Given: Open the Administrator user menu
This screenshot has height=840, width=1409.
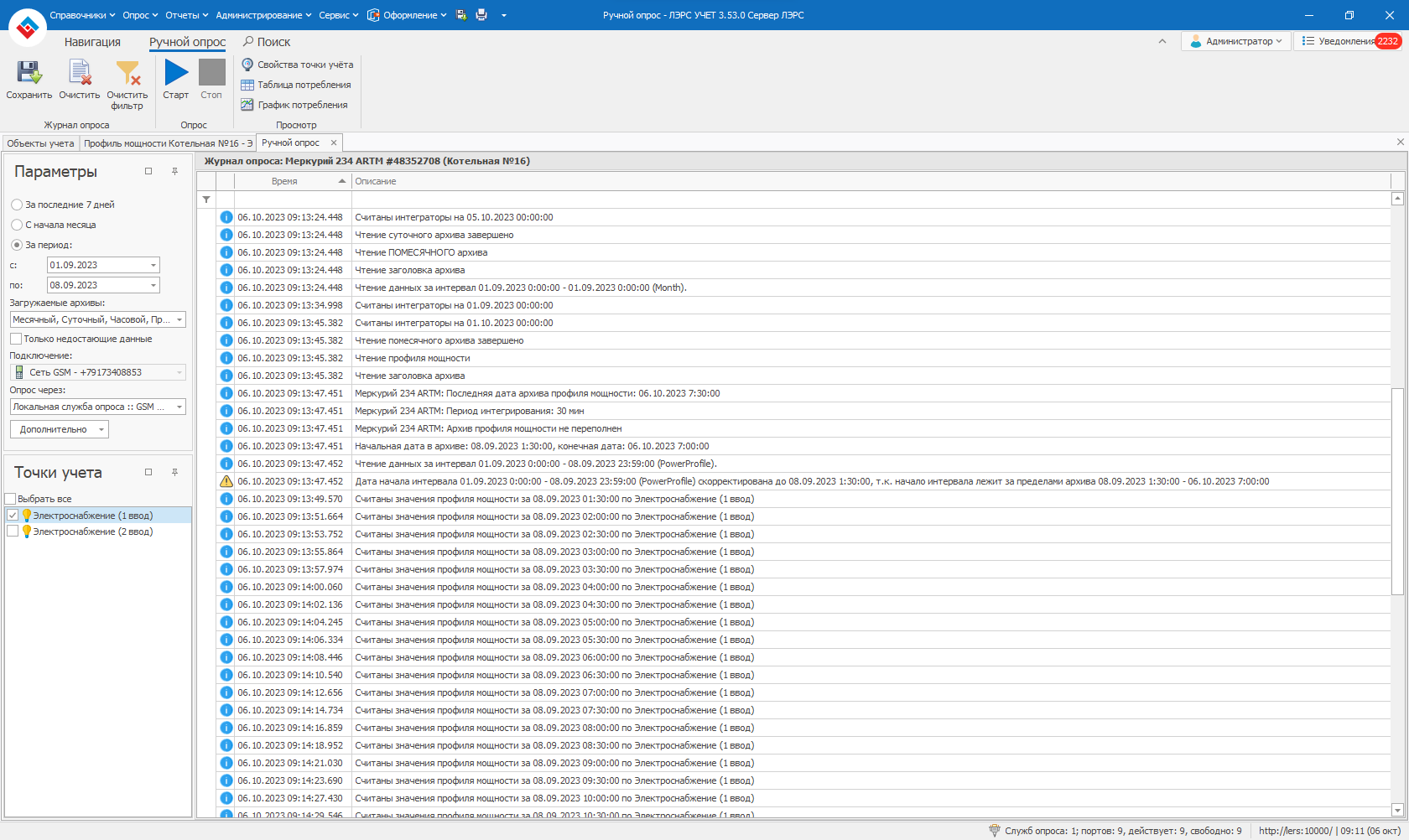Looking at the screenshot, I should click(x=1235, y=41).
